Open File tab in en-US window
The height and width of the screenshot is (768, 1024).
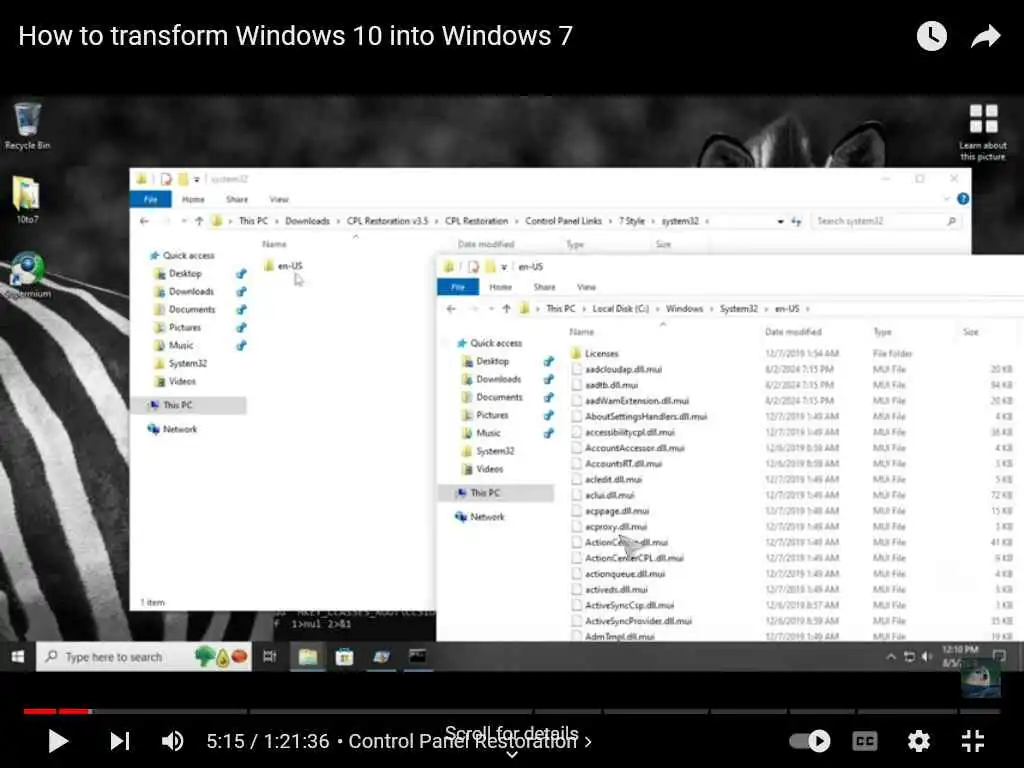458,287
